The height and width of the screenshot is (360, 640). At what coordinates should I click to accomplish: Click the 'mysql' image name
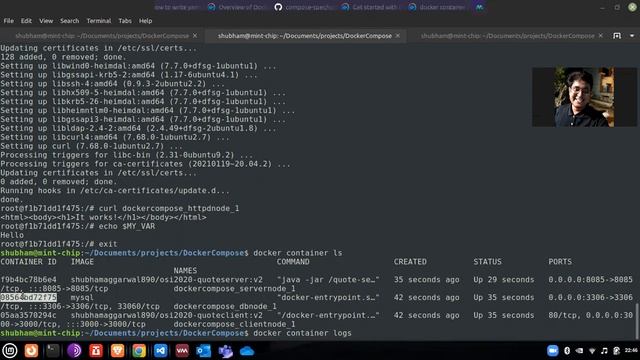coord(82,298)
